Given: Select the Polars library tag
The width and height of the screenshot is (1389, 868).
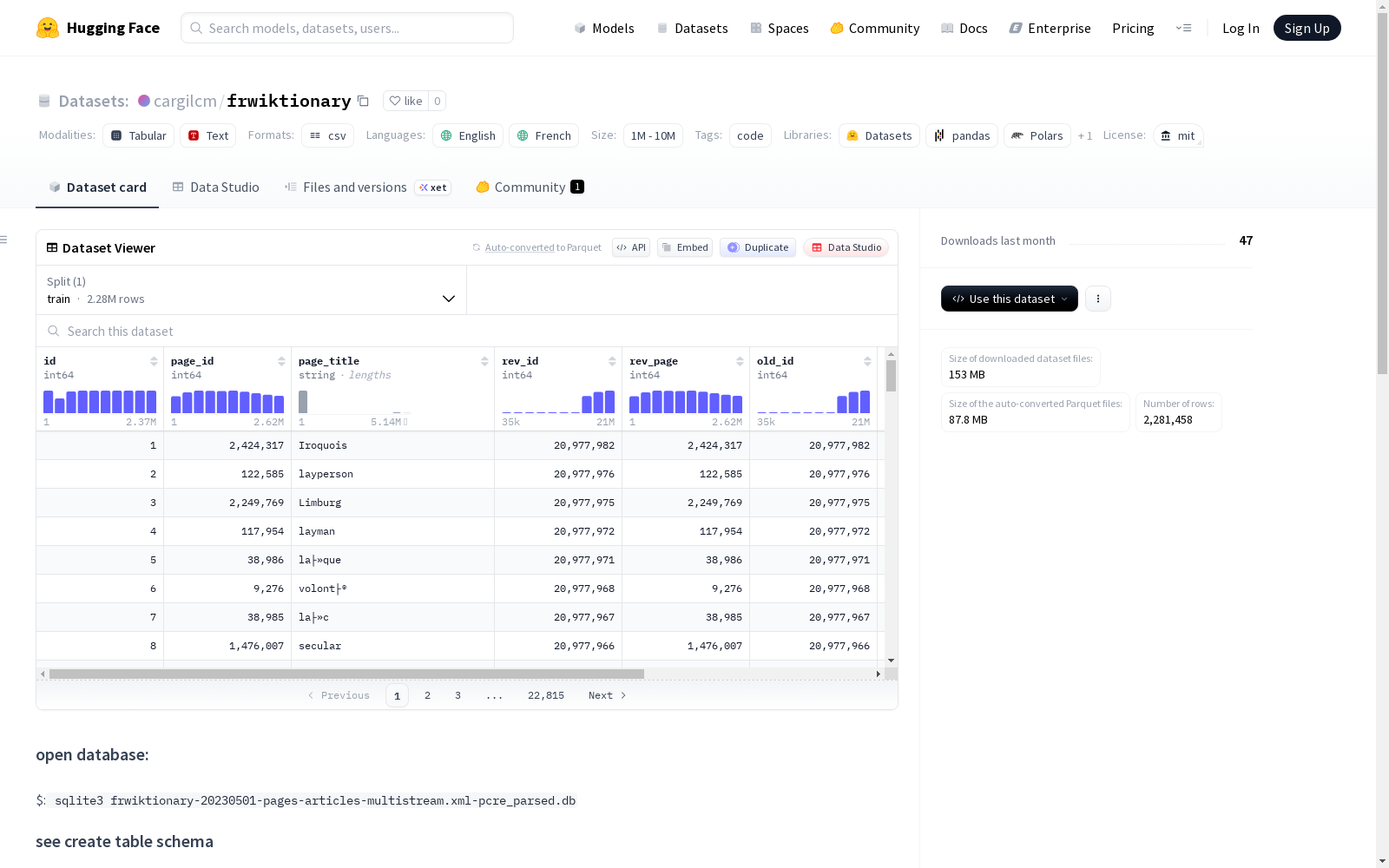Looking at the screenshot, I should point(1037,135).
